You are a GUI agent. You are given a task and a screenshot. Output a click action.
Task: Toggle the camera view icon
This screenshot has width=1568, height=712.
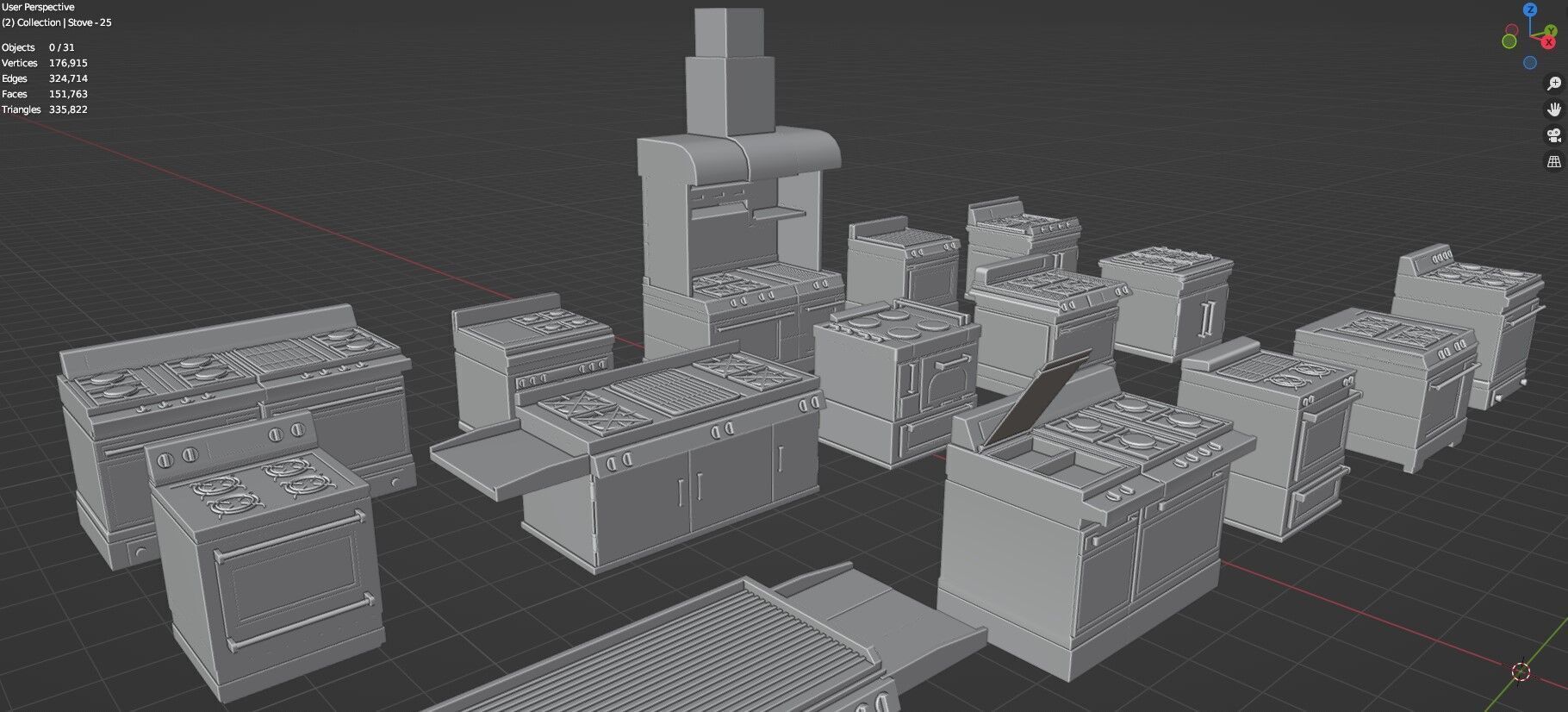(x=1554, y=135)
